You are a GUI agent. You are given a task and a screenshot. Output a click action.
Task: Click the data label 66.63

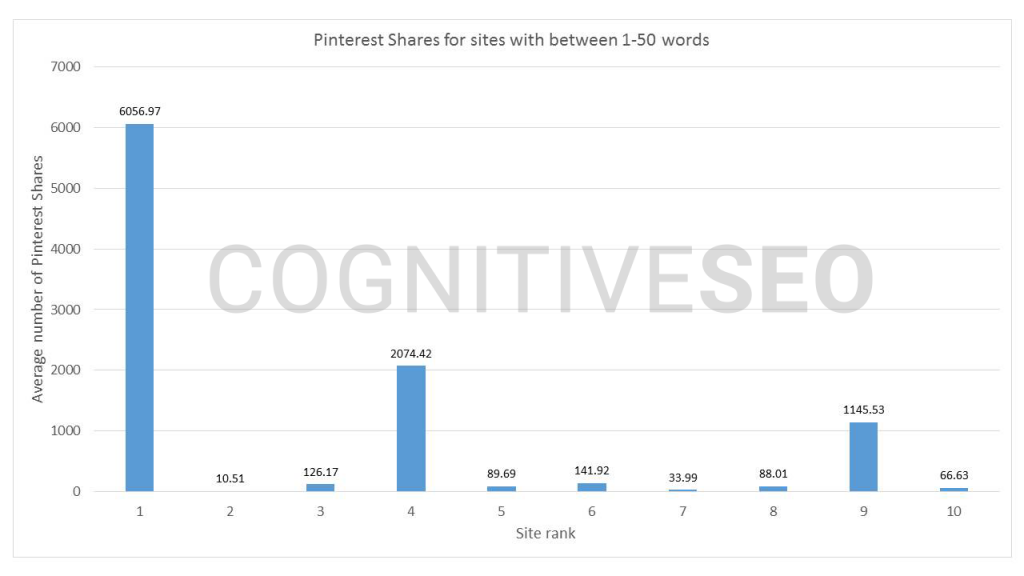954,475
